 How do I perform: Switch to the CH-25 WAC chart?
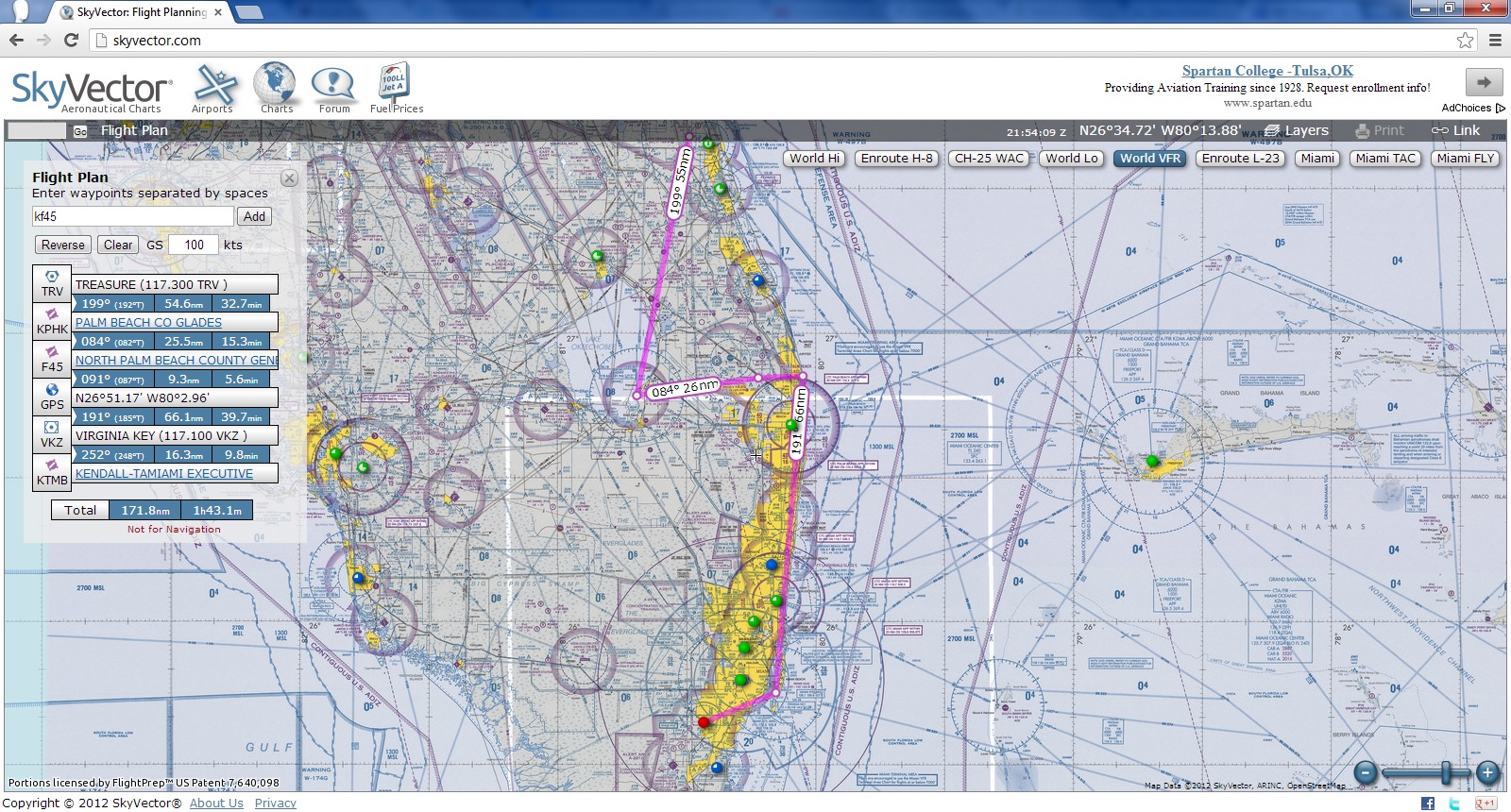coord(989,159)
